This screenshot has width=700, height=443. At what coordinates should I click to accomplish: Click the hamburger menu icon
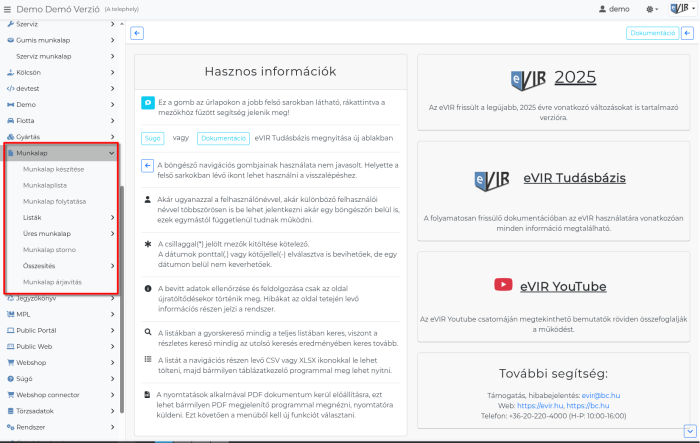click(8, 8)
